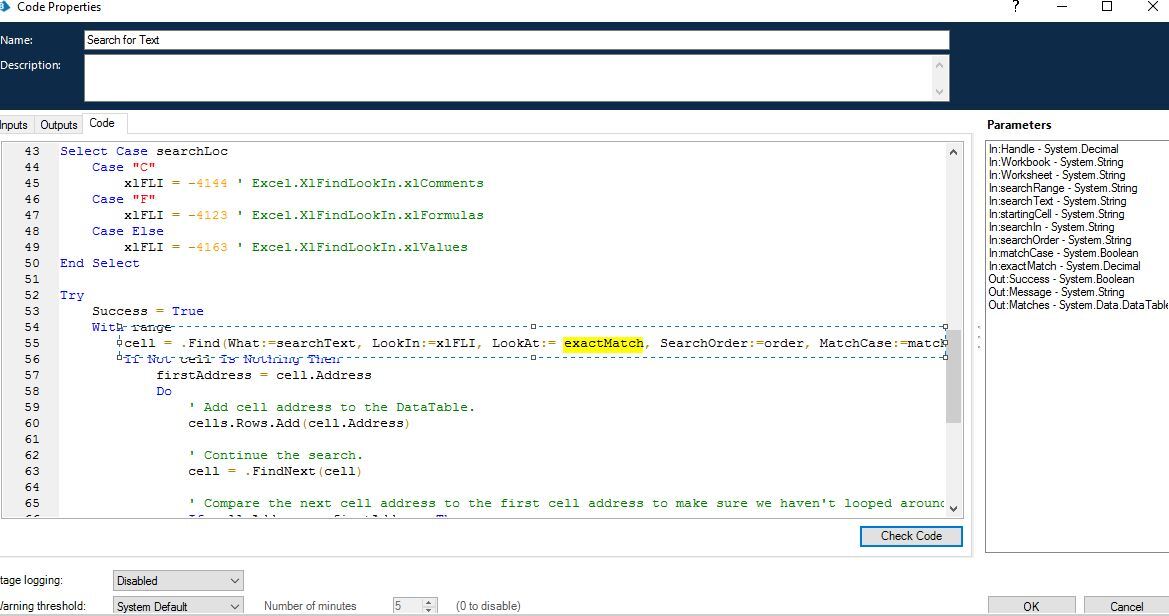Expand the Warning threshold System Default dropdown

[178, 606]
